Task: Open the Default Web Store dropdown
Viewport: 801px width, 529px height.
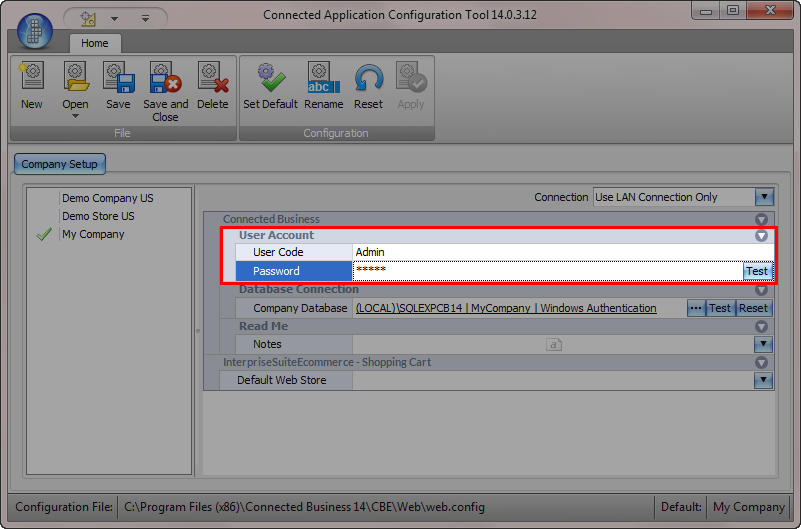Action: (764, 380)
